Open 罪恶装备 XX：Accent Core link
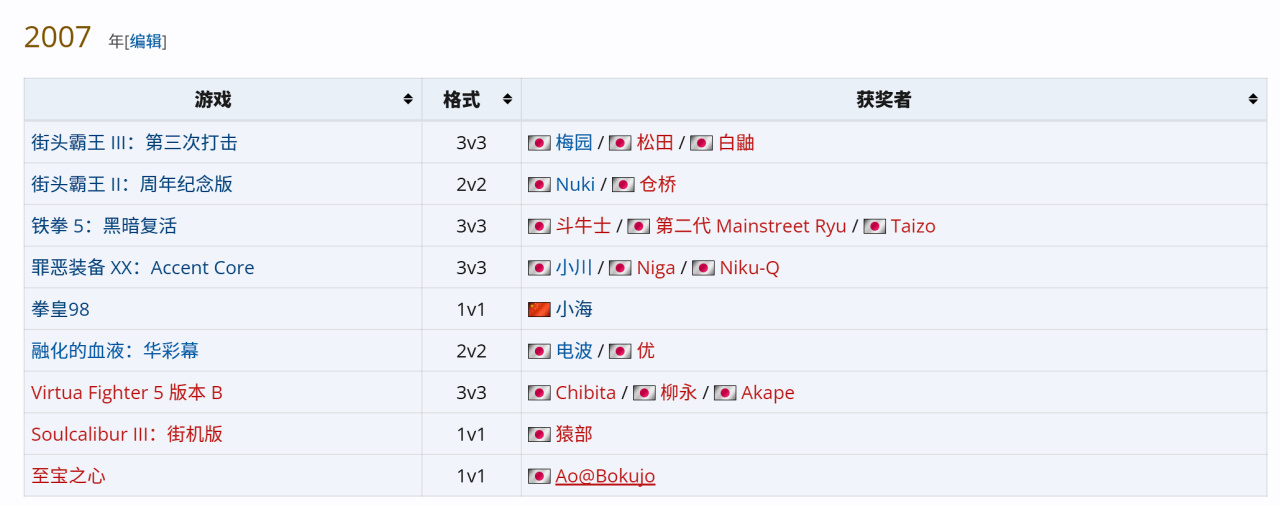 pos(143,267)
